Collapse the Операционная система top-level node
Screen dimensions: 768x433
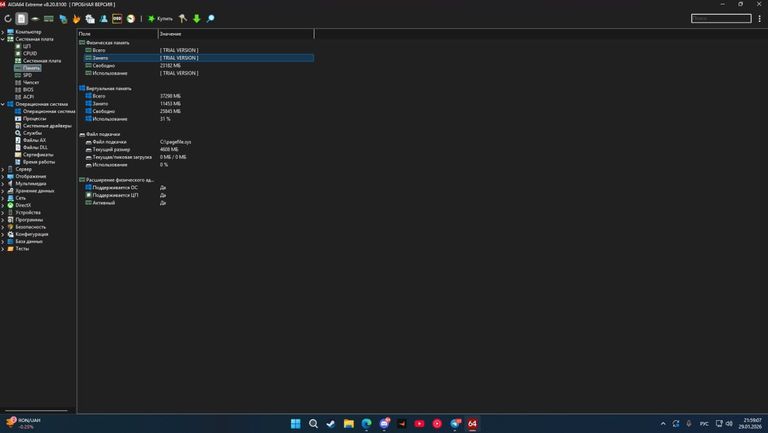(3, 104)
